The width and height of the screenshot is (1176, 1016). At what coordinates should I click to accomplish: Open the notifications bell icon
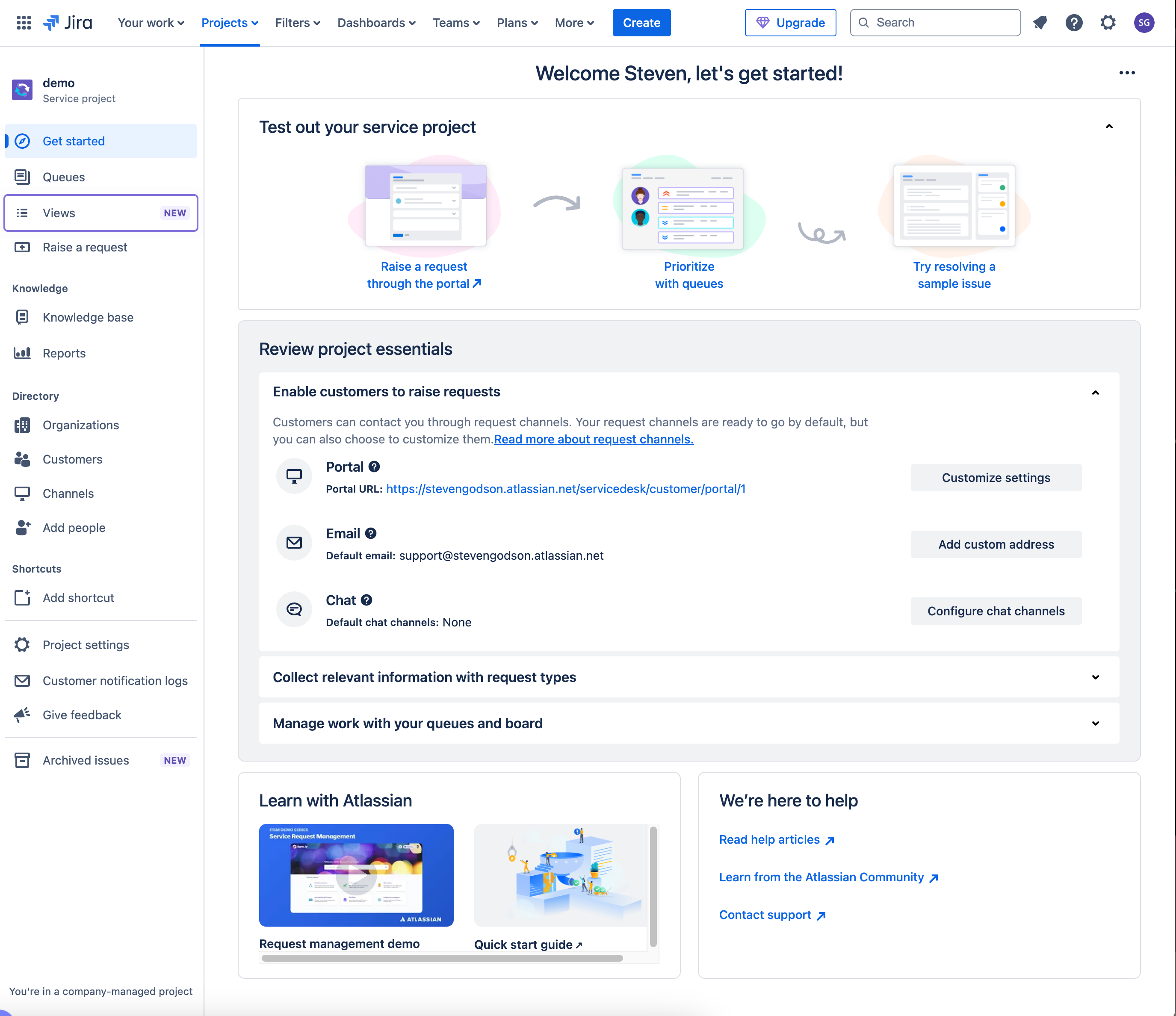pyautogui.click(x=1040, y=23)
